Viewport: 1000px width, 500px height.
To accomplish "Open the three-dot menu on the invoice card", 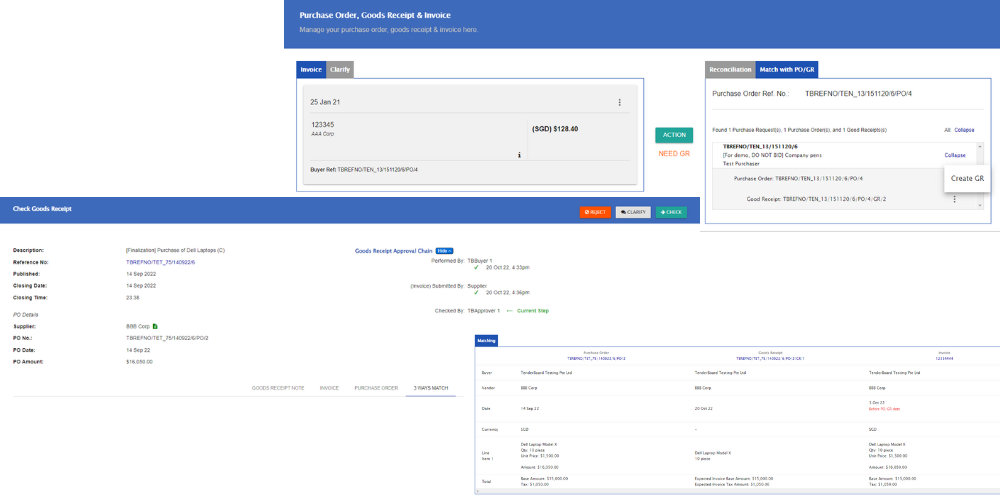I will [619, 102].
